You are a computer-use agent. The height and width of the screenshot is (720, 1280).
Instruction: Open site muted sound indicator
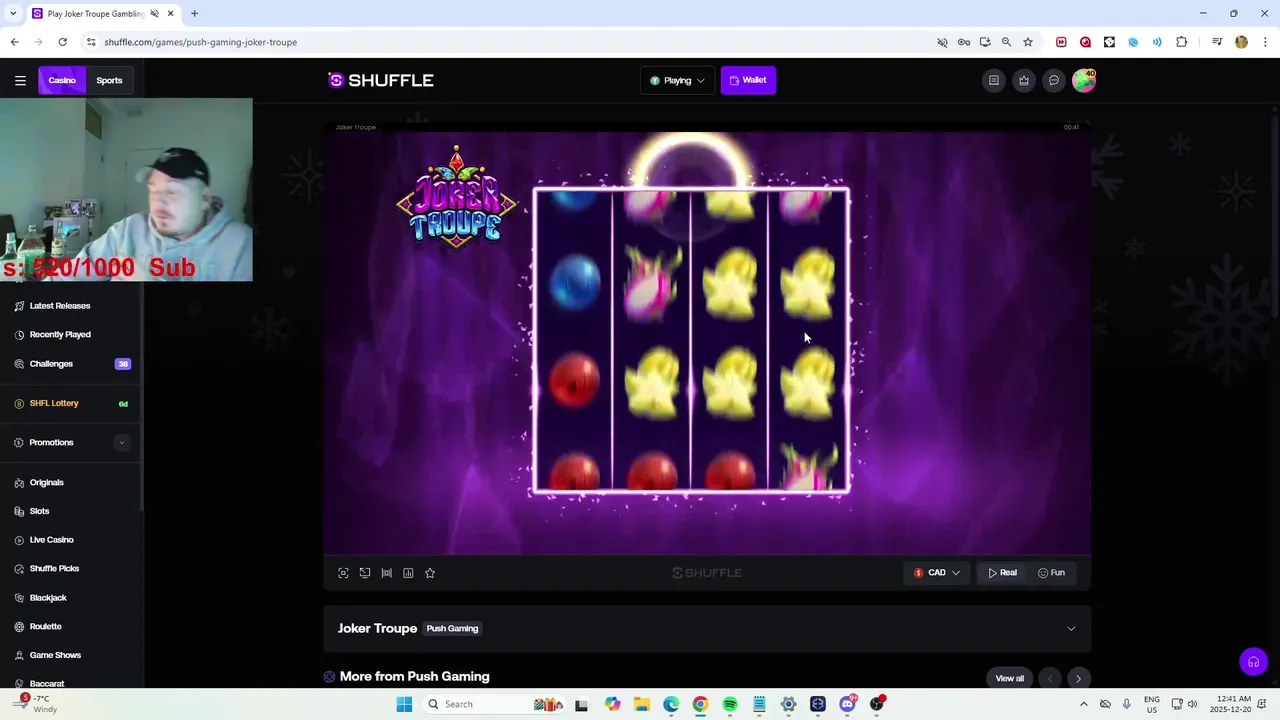(942, 42)
